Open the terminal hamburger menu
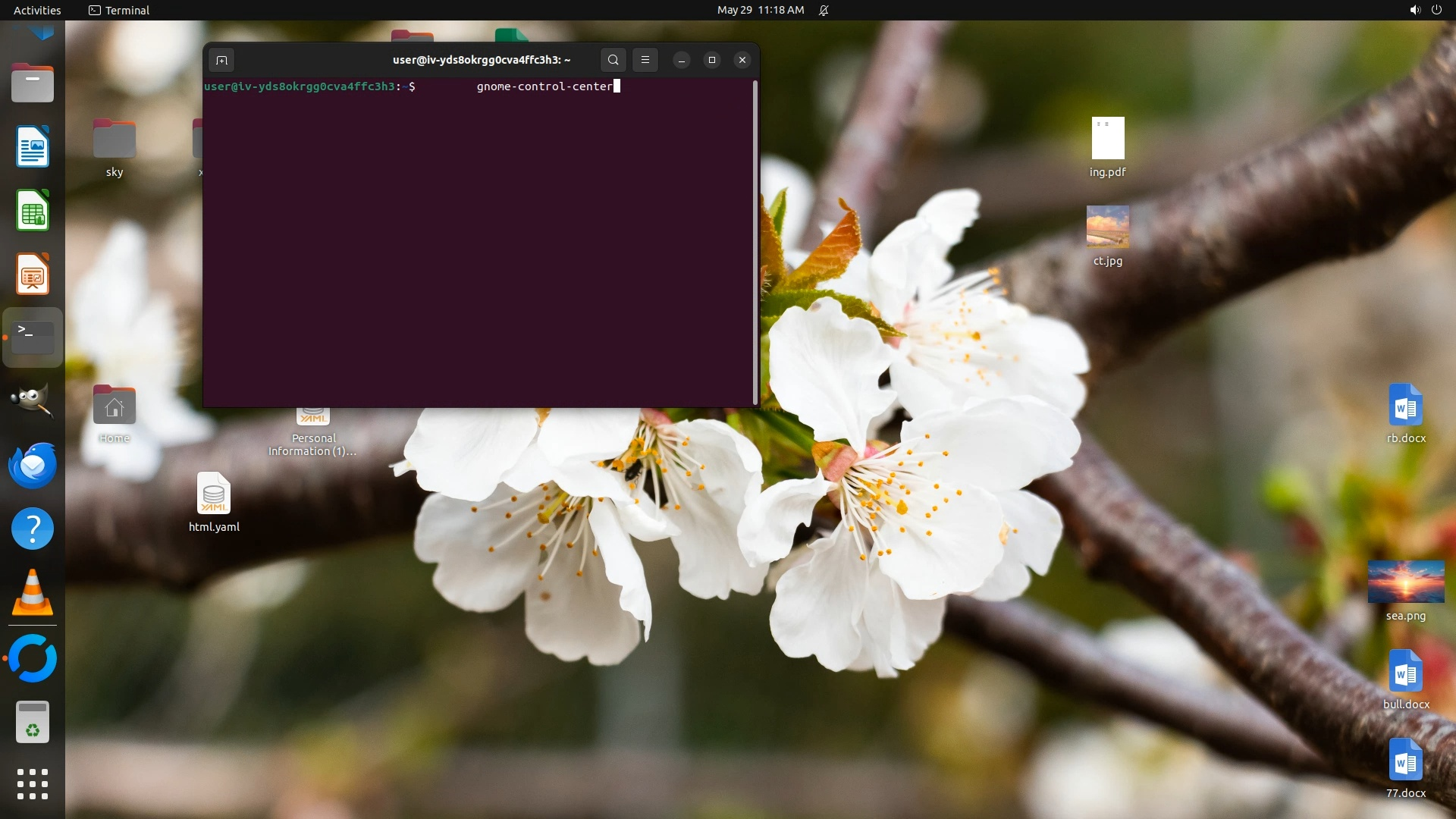Viewport: 1456px width, 819px height. [x=645, y=60]
